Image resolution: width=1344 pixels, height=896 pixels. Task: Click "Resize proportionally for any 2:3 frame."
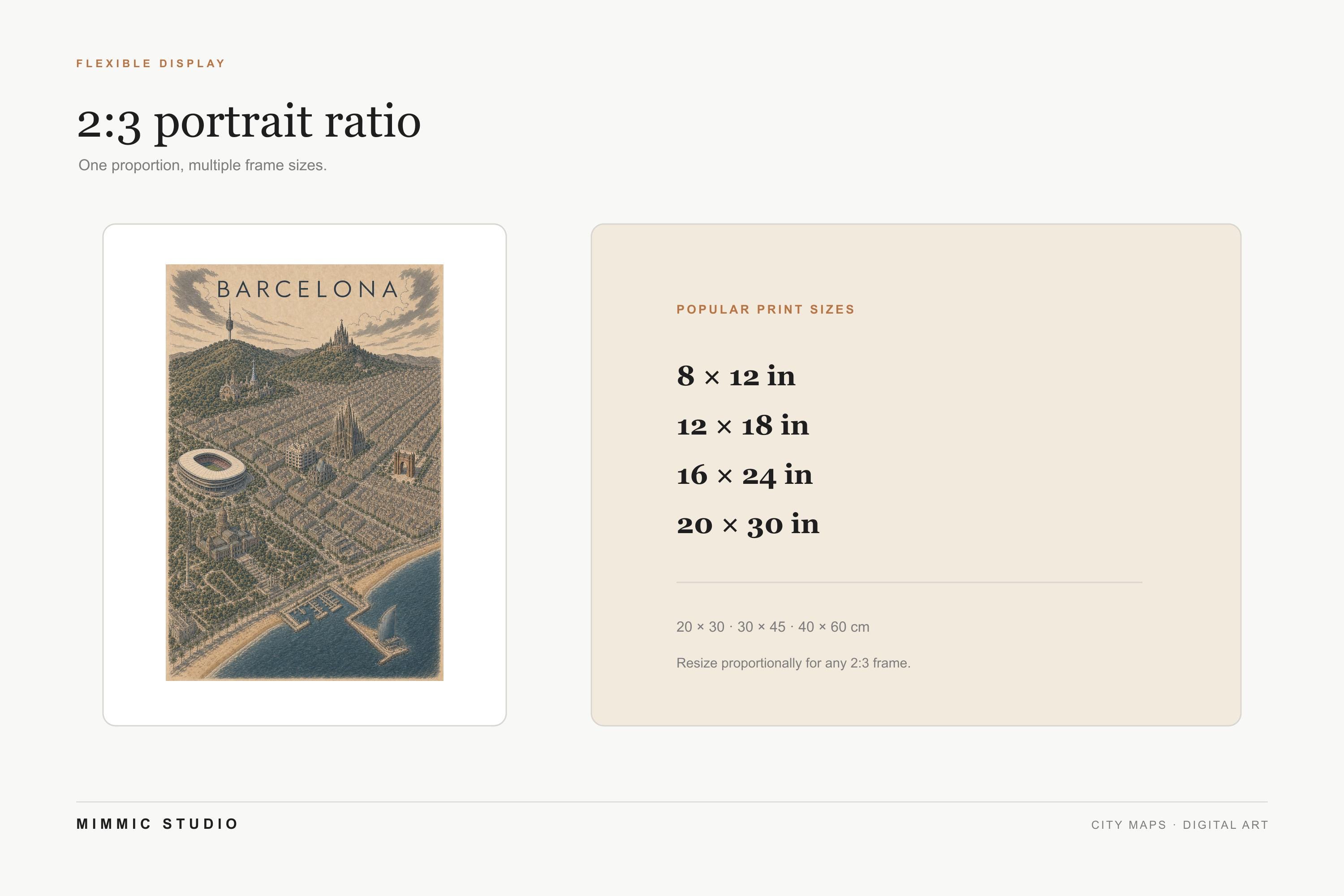point(794,663)
